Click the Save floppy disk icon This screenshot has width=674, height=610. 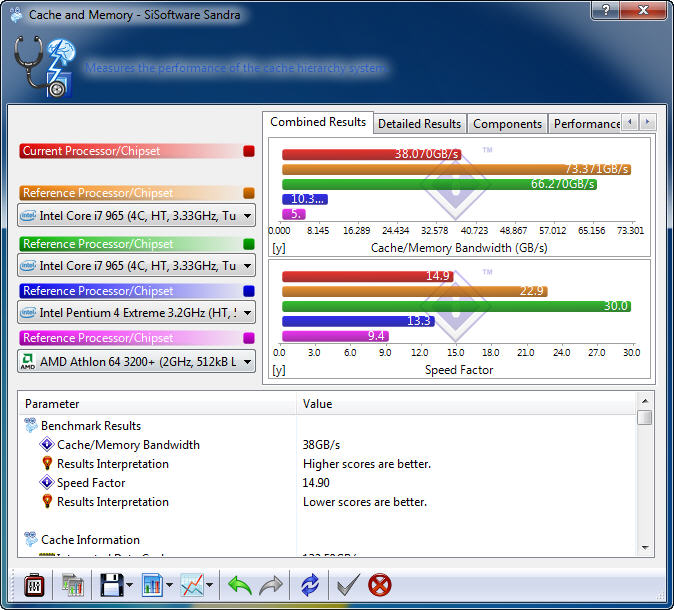tap(111, 585)
